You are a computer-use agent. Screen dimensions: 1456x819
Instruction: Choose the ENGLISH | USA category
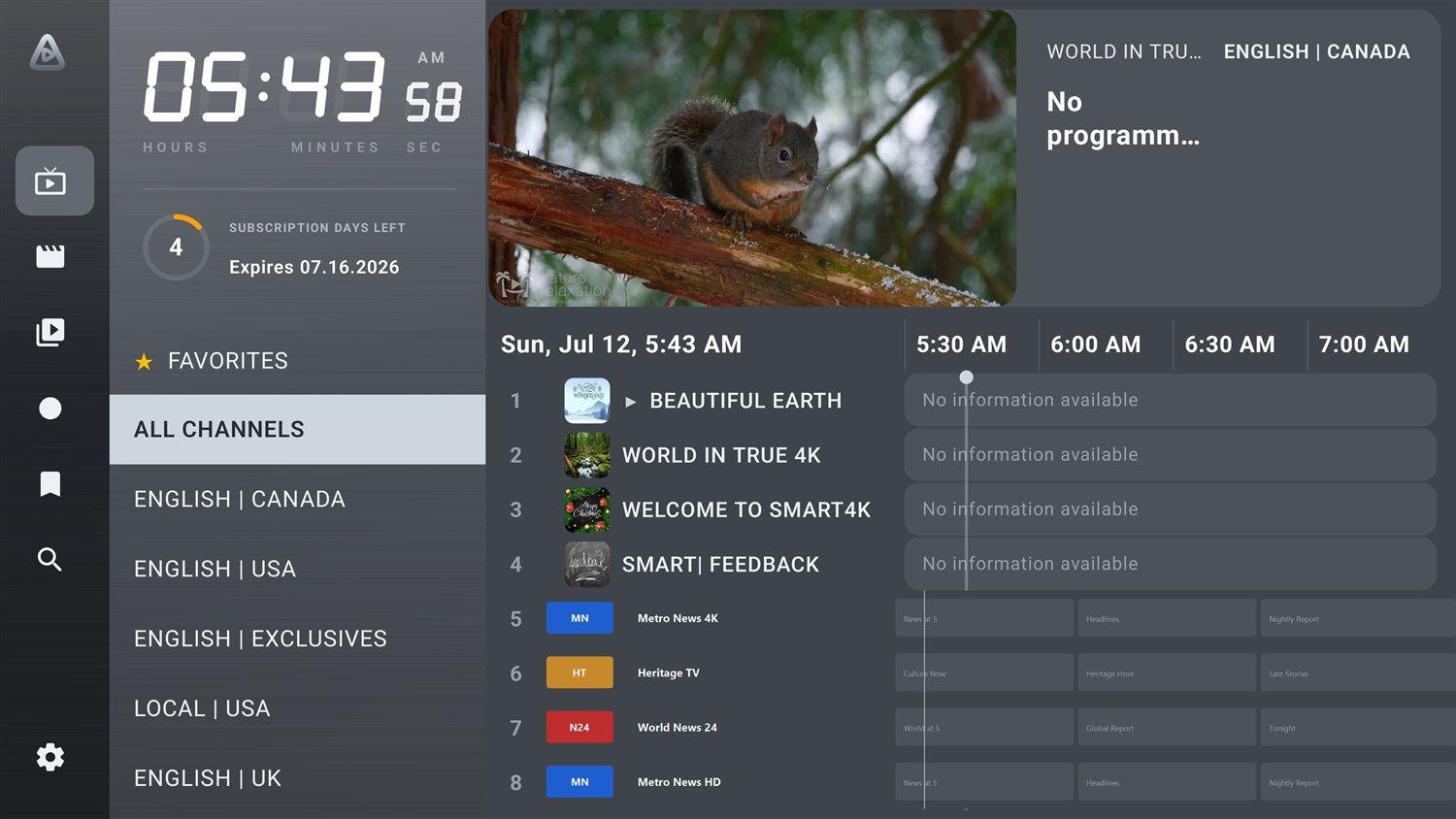point(215,569)
